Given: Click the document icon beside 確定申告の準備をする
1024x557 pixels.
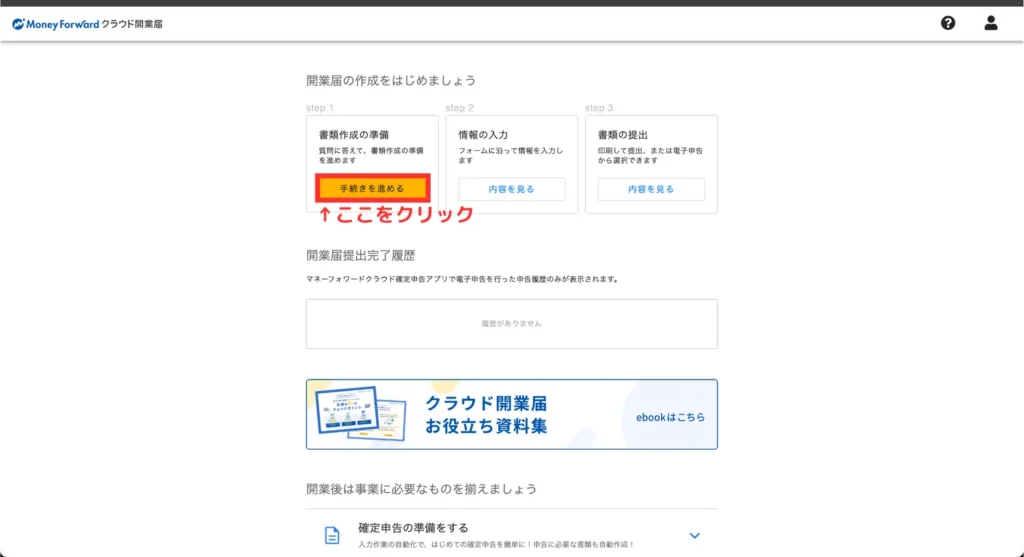Looking at the screenshot, I should tap(332, 535).
